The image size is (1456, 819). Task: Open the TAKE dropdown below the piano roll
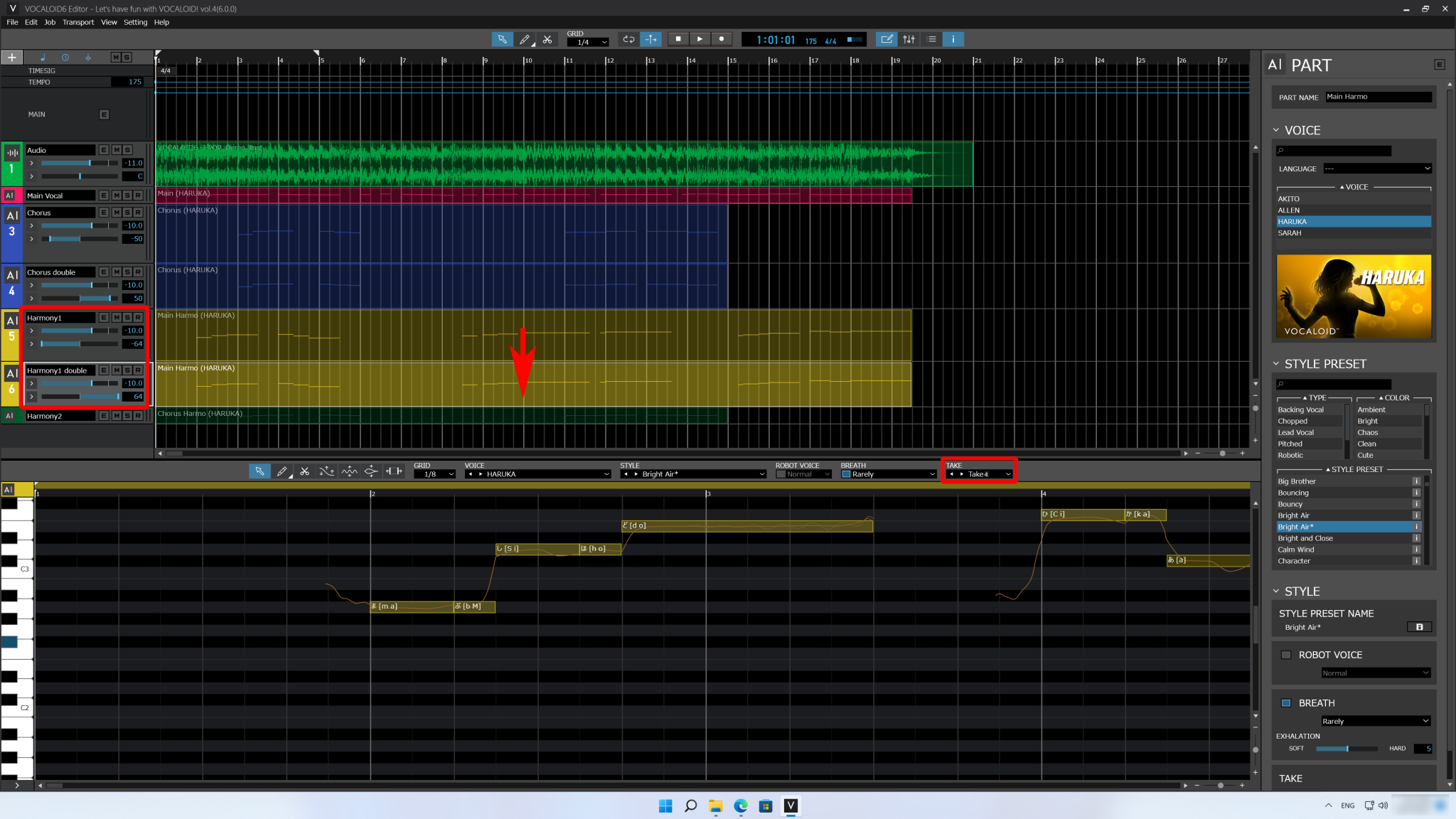(x=1009, y=473)
